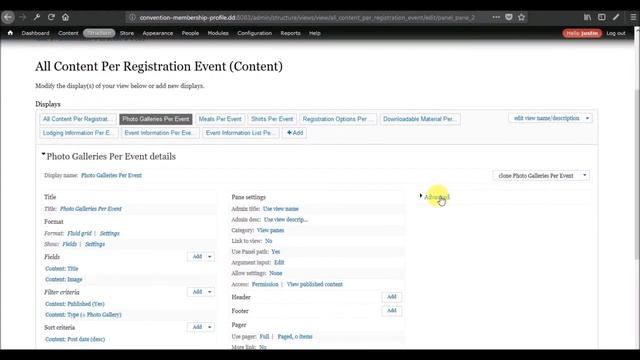
Task: Toggle the browser sidebar icon
Action: (x=602, y=17)
